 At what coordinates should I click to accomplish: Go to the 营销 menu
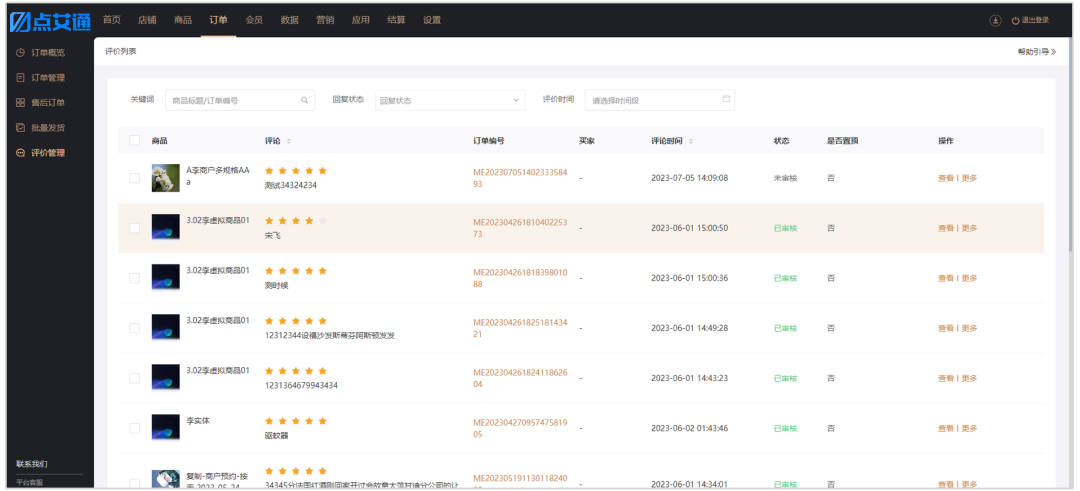325,20
